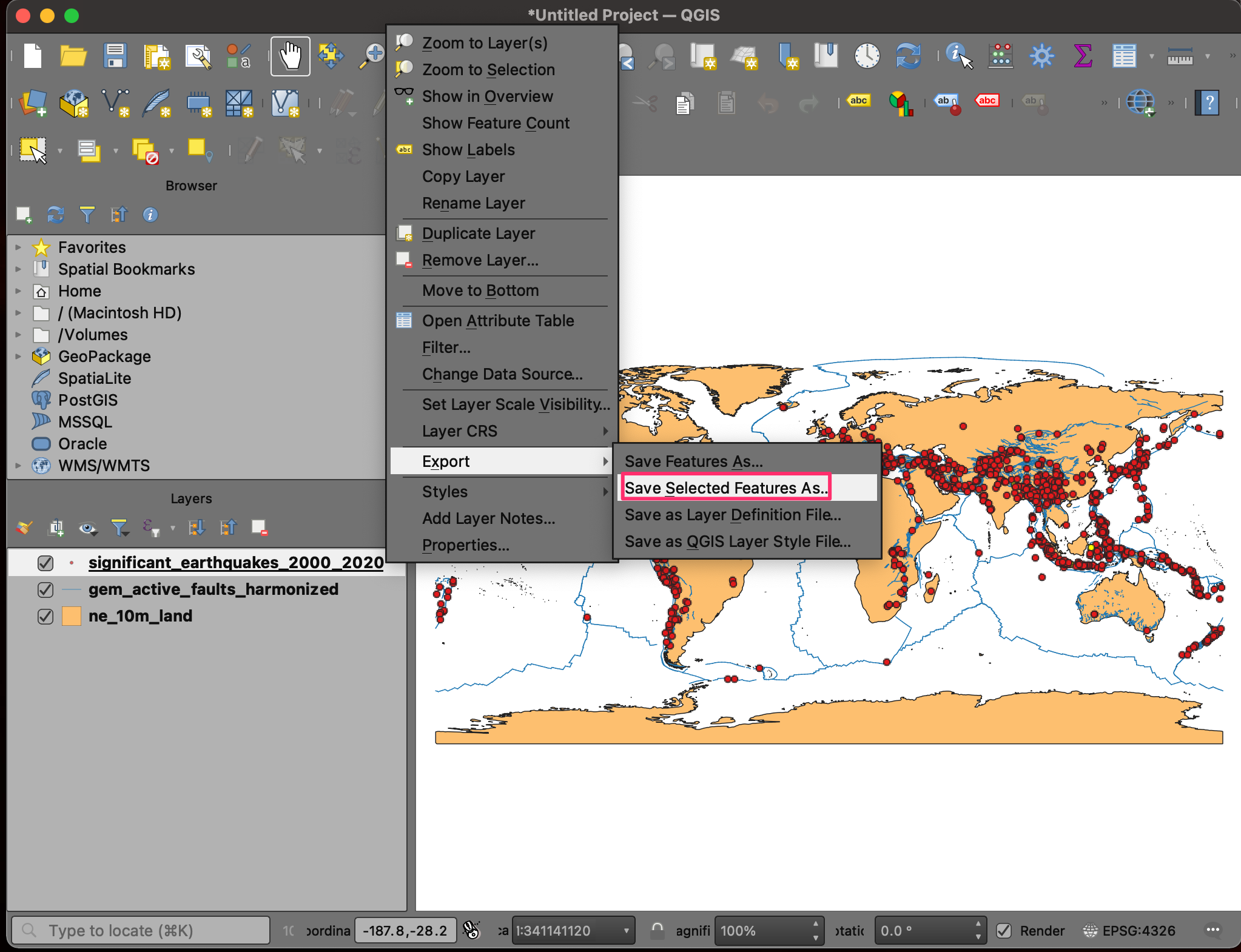Click the magnifier 100% field
The width and height of the screenshot is (1241, 952).
click(x=768, y=931)
